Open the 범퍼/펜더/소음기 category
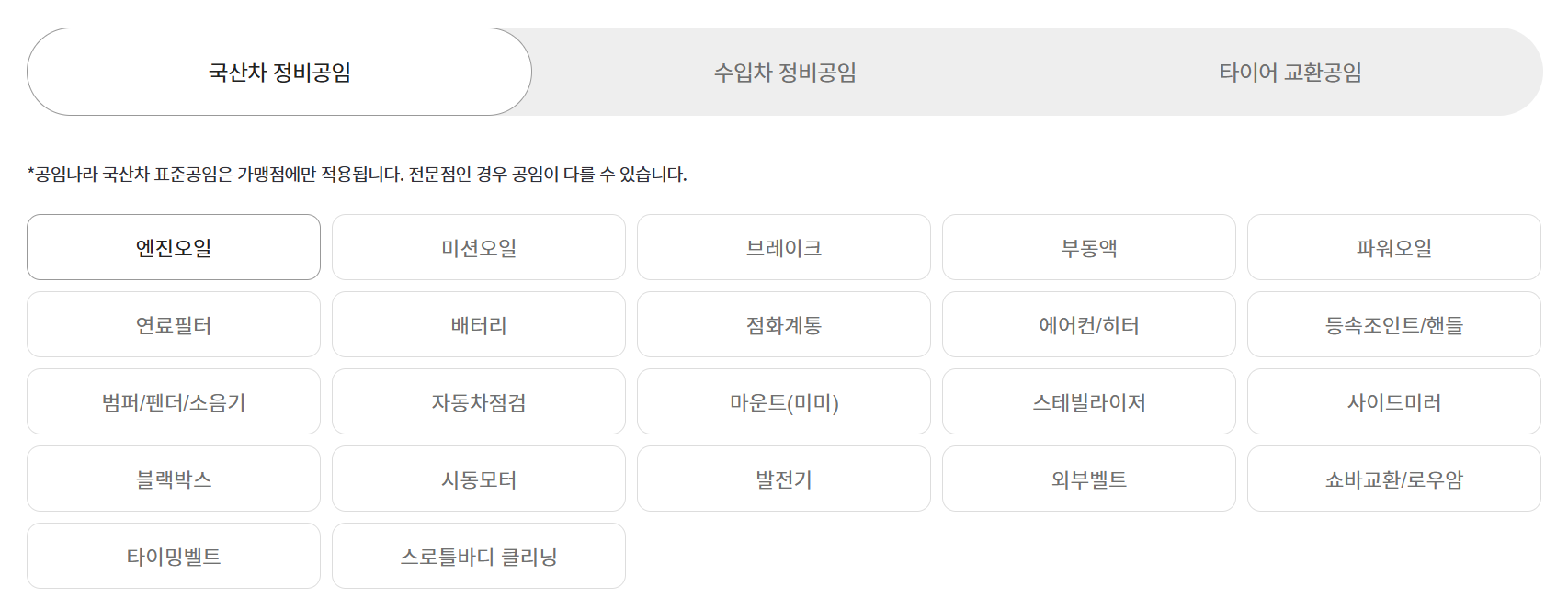This screenshot has height=609, width=1568. pyautogui.click(x=173, y=401)
